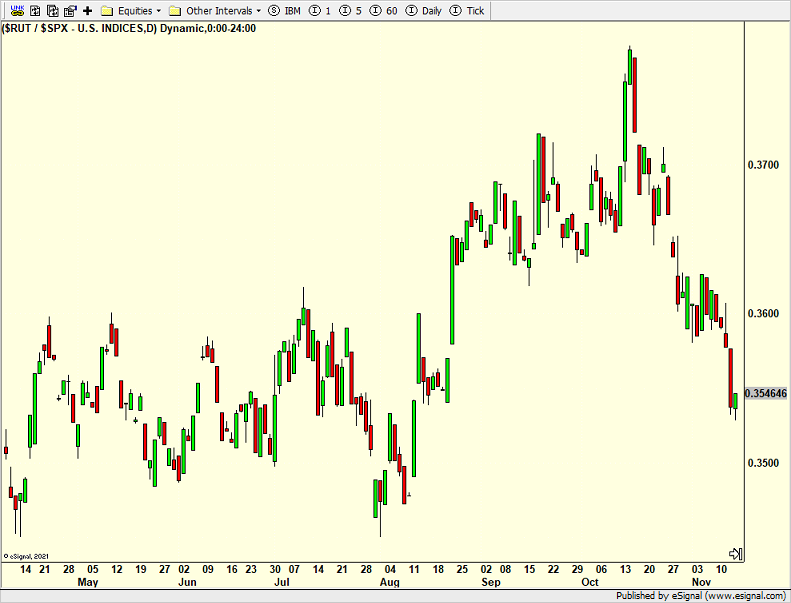Click the Aug label on time axis
The height and width of the screenshot is (603, 791).
click(x=390, y=582)
